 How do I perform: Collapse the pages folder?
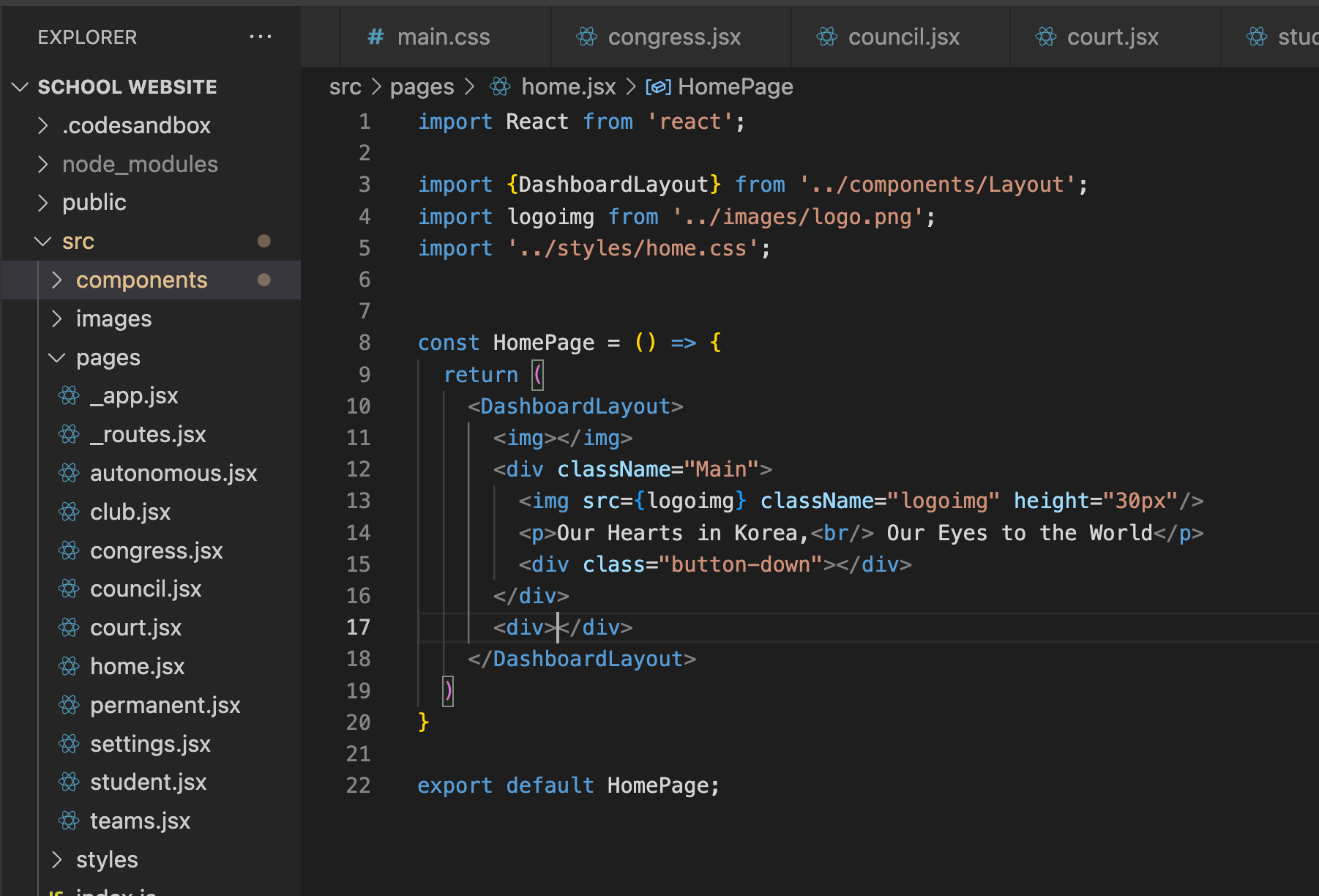click(x=56, y=357)
